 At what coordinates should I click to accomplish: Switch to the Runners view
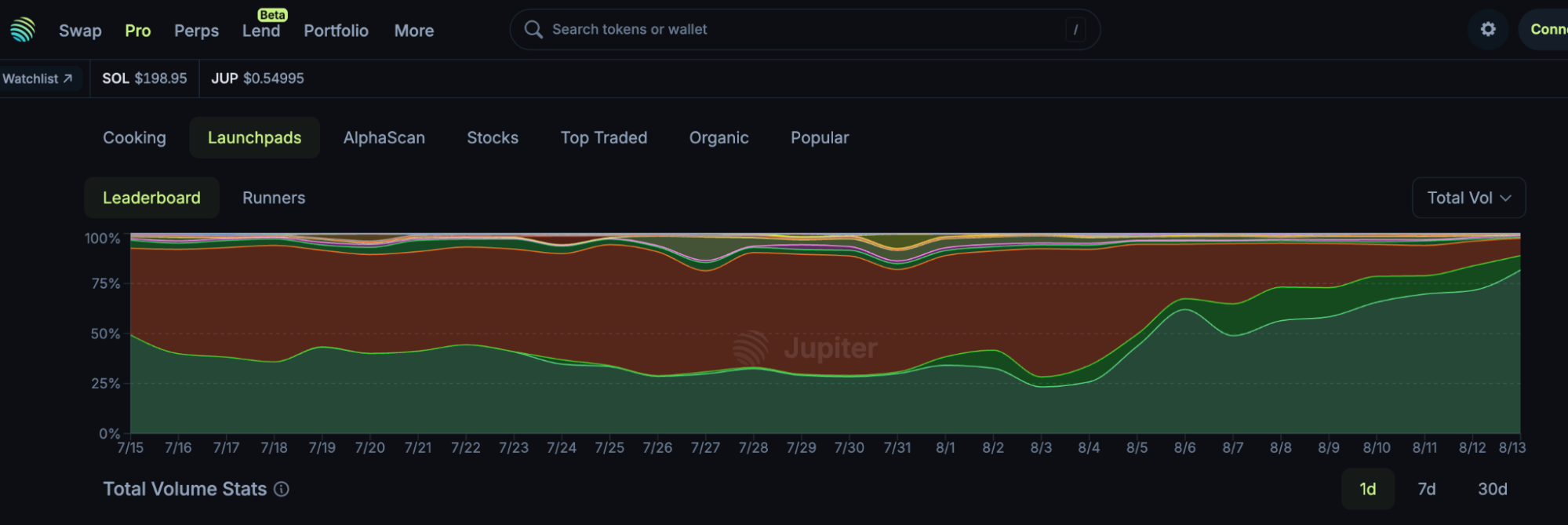click(274, 198)
